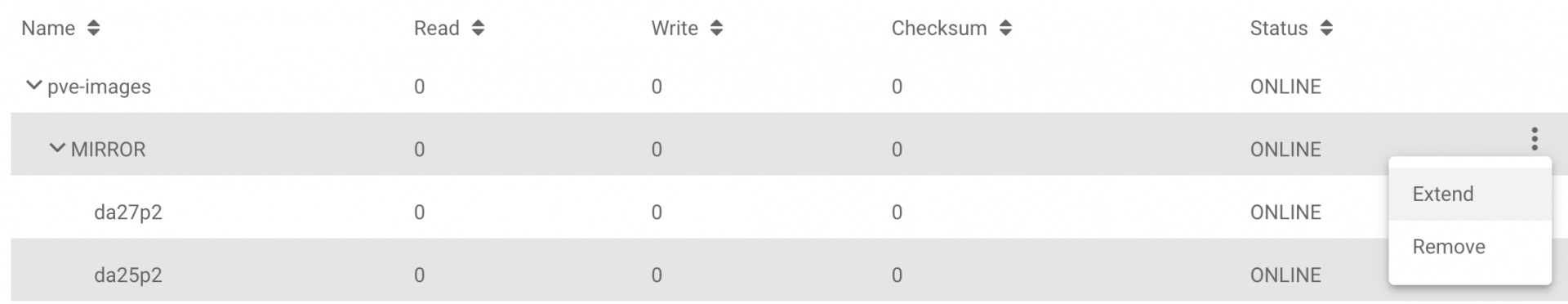Sort by Read column arrows
Viewport: 1568px width, 304px height.
click(x=478, y=29)
